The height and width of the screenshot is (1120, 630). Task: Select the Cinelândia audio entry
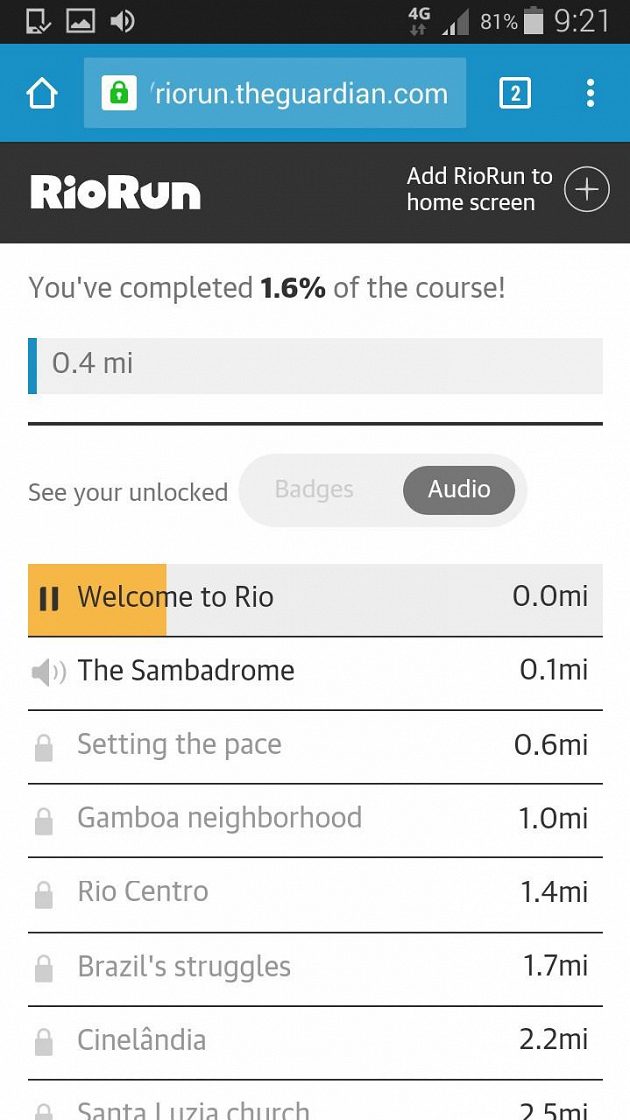coord(315,1043)
